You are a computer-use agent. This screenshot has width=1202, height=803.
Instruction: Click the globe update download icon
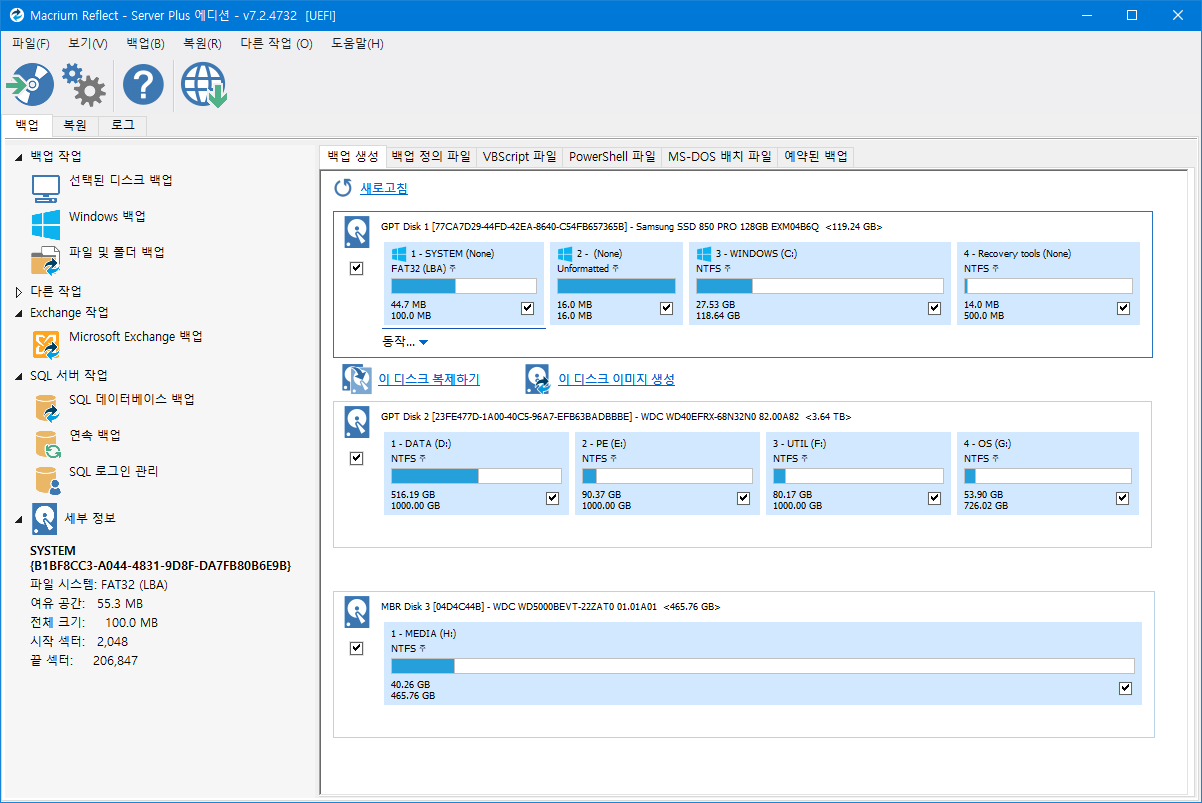tap(203, 85)
